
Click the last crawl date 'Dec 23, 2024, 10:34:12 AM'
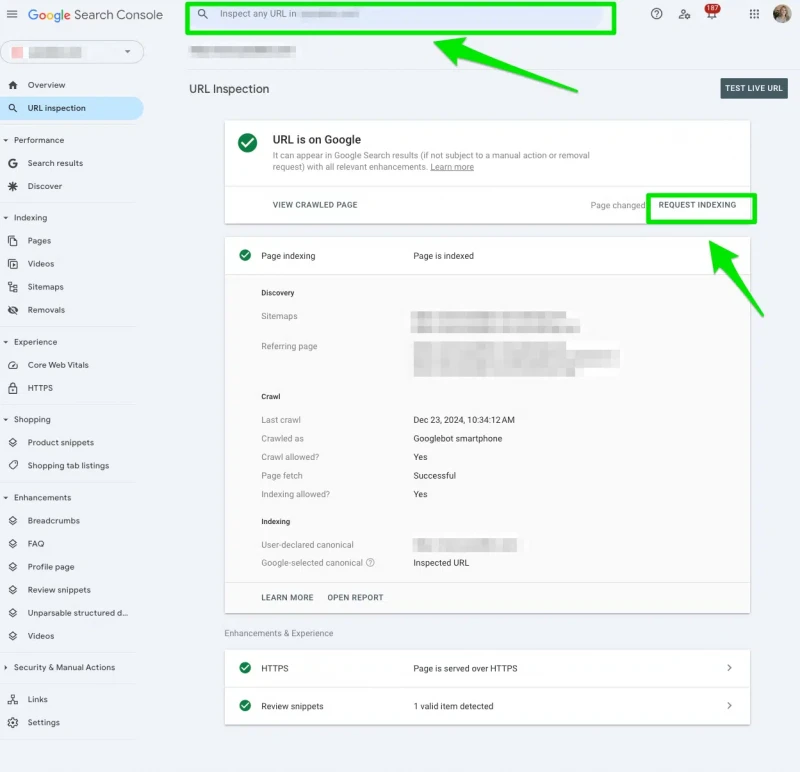click(464, 420)
